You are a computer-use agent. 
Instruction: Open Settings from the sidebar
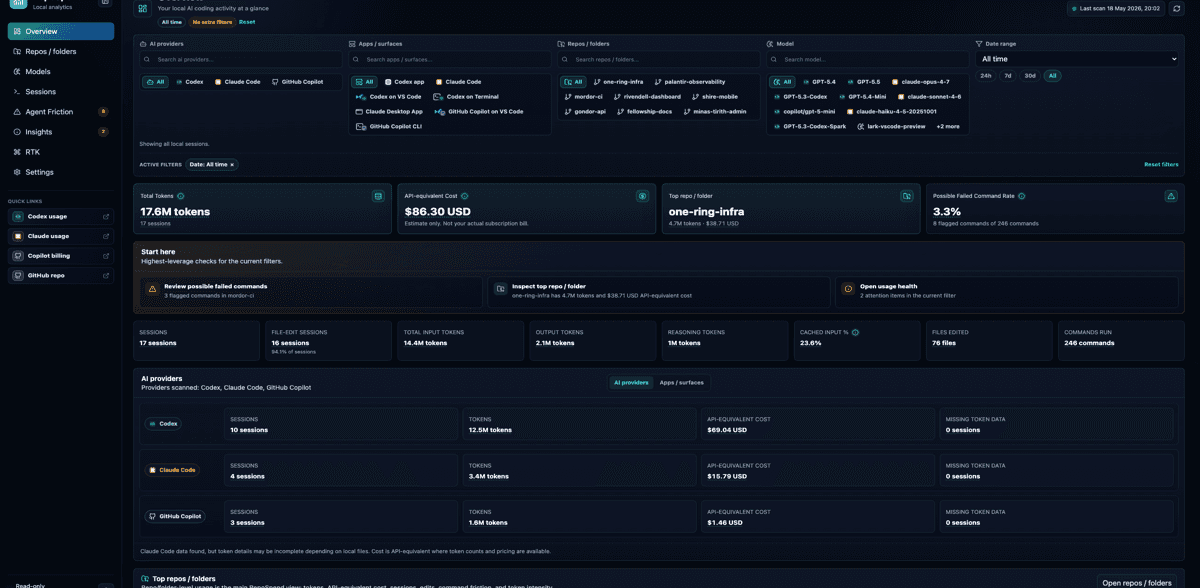pos(61,172)
